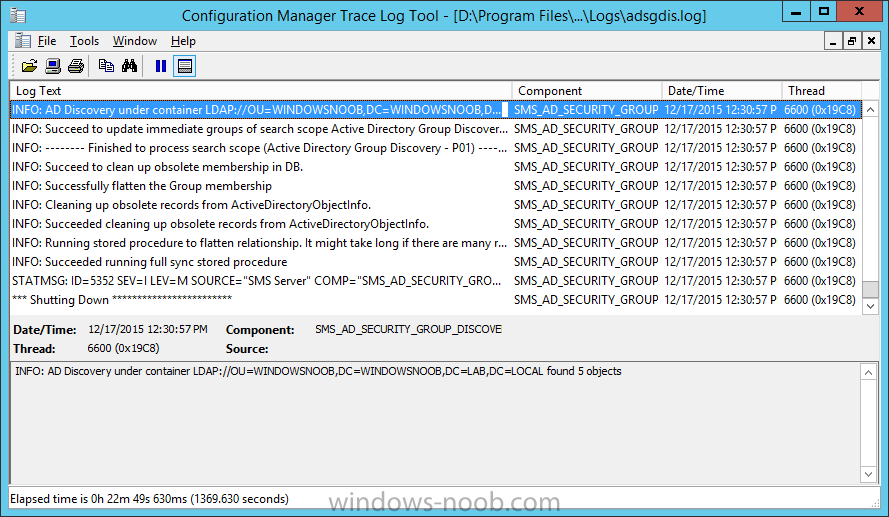Click the Find binoculars toolbar icon
The height and width of the screenshot is (517, 889).
coord(129,66)
